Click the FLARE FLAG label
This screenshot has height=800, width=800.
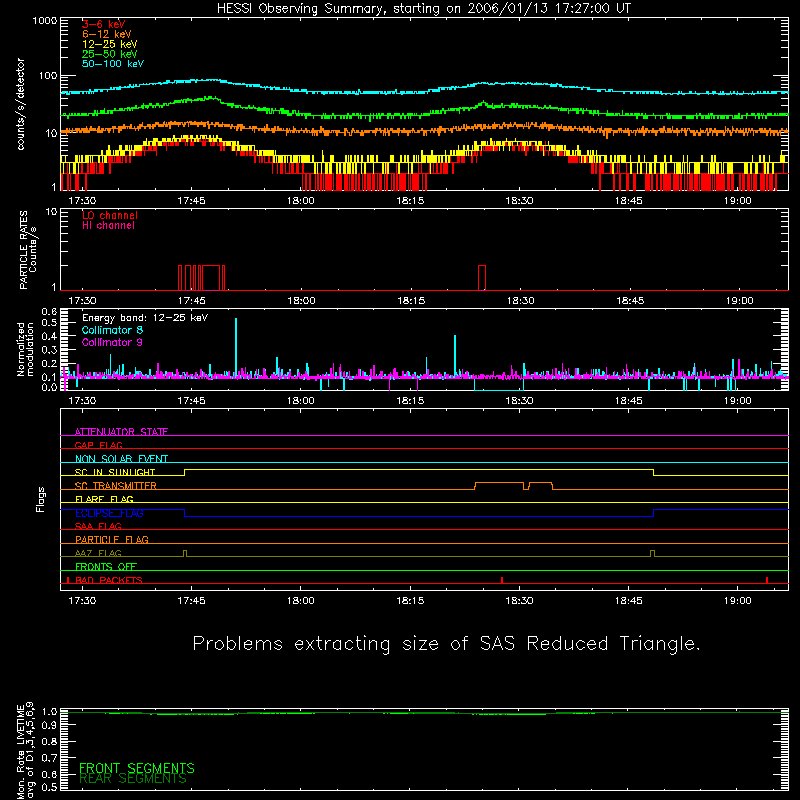click(104, 499)
